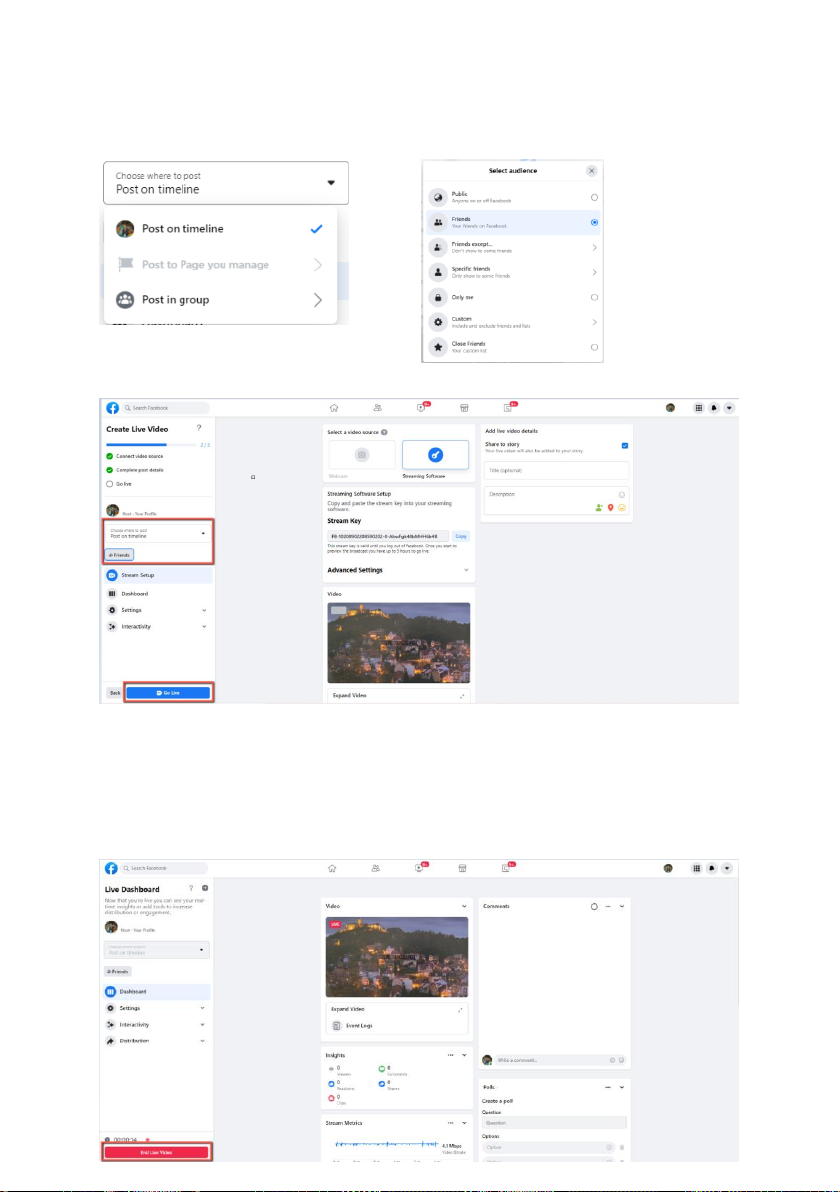Viewport: 840px width, 1192px height.
Task: Select Post on timeline menu option
Action: [220, 229]
